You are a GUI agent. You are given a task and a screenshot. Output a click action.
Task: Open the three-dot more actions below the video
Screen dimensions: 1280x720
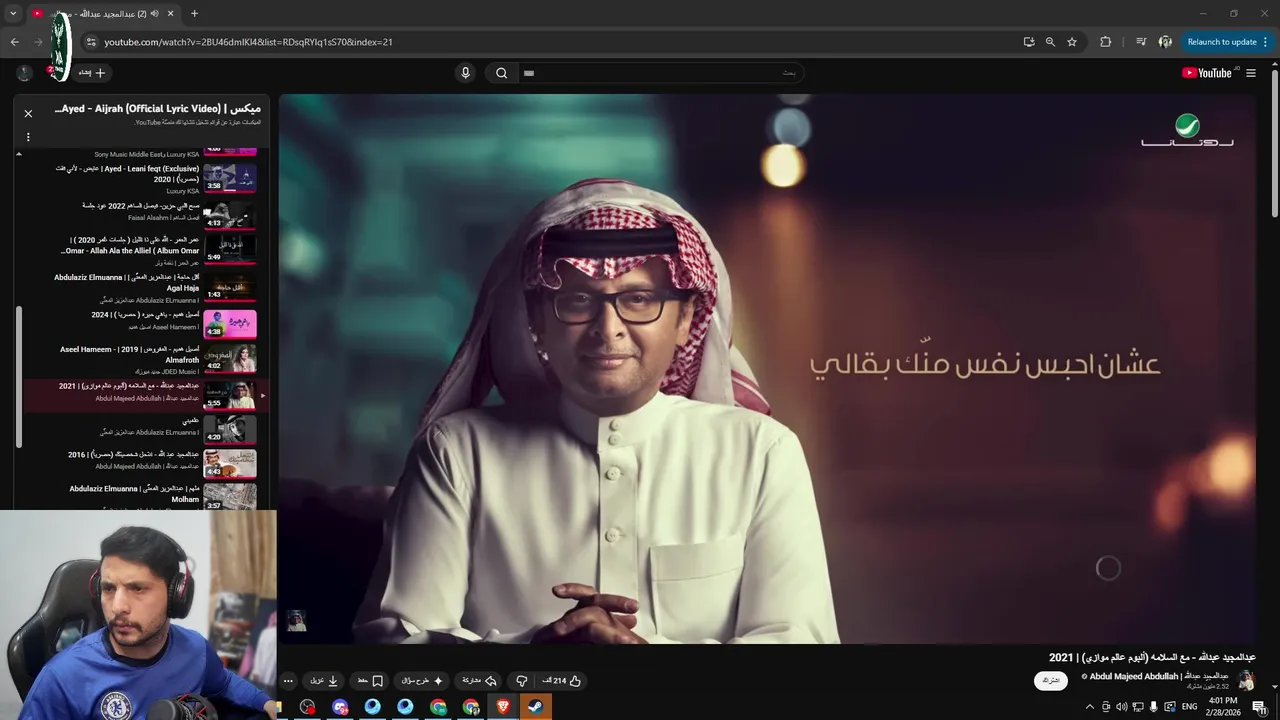pos(288,681)
